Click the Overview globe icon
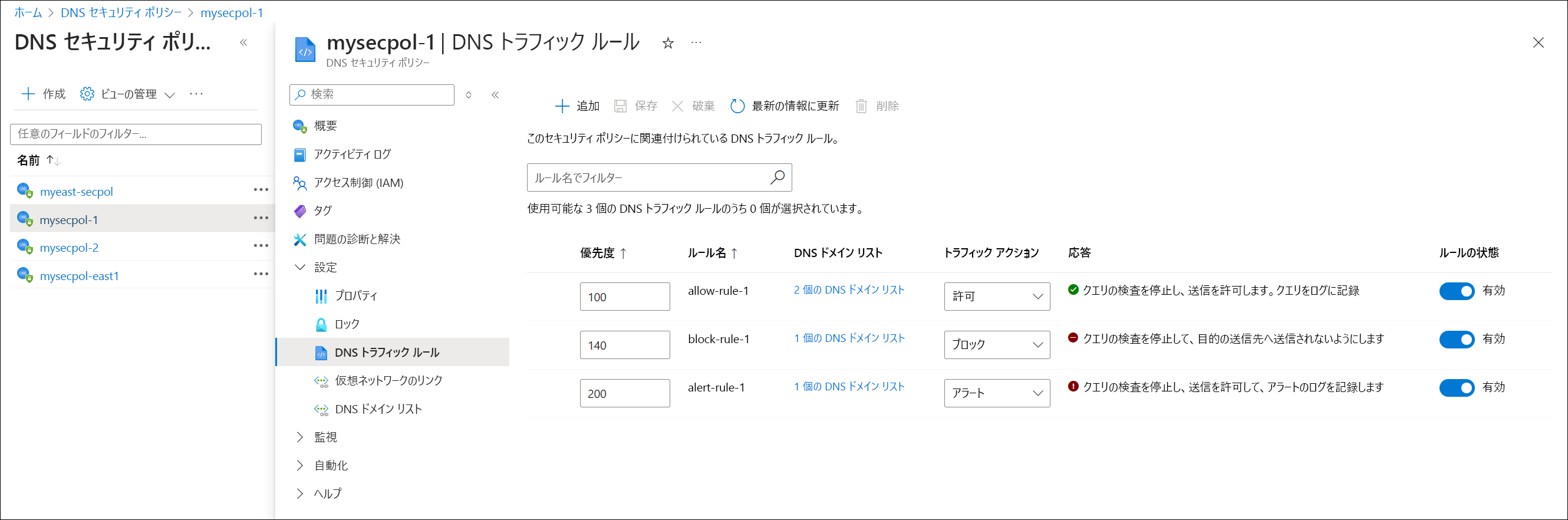 [x=299, y=126]
